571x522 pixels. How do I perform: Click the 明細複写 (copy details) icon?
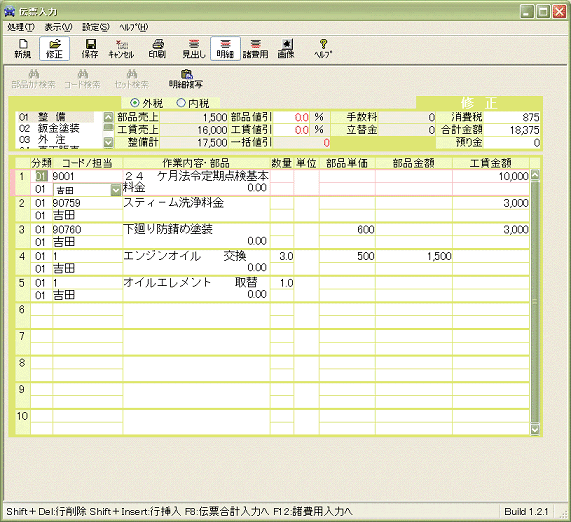[186, 79]
